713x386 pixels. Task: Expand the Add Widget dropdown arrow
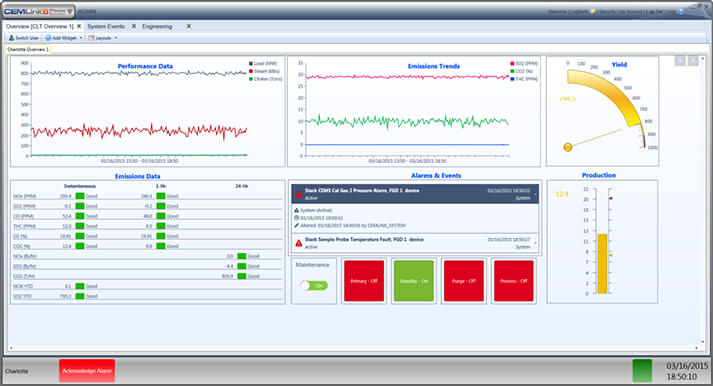(x=81, y=38)
